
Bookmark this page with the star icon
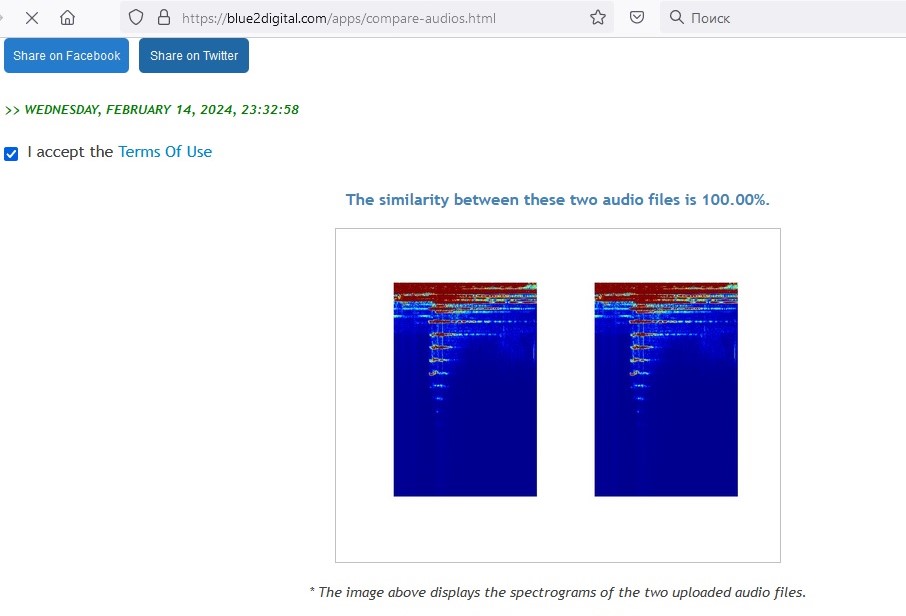click(x=598, y=17)
